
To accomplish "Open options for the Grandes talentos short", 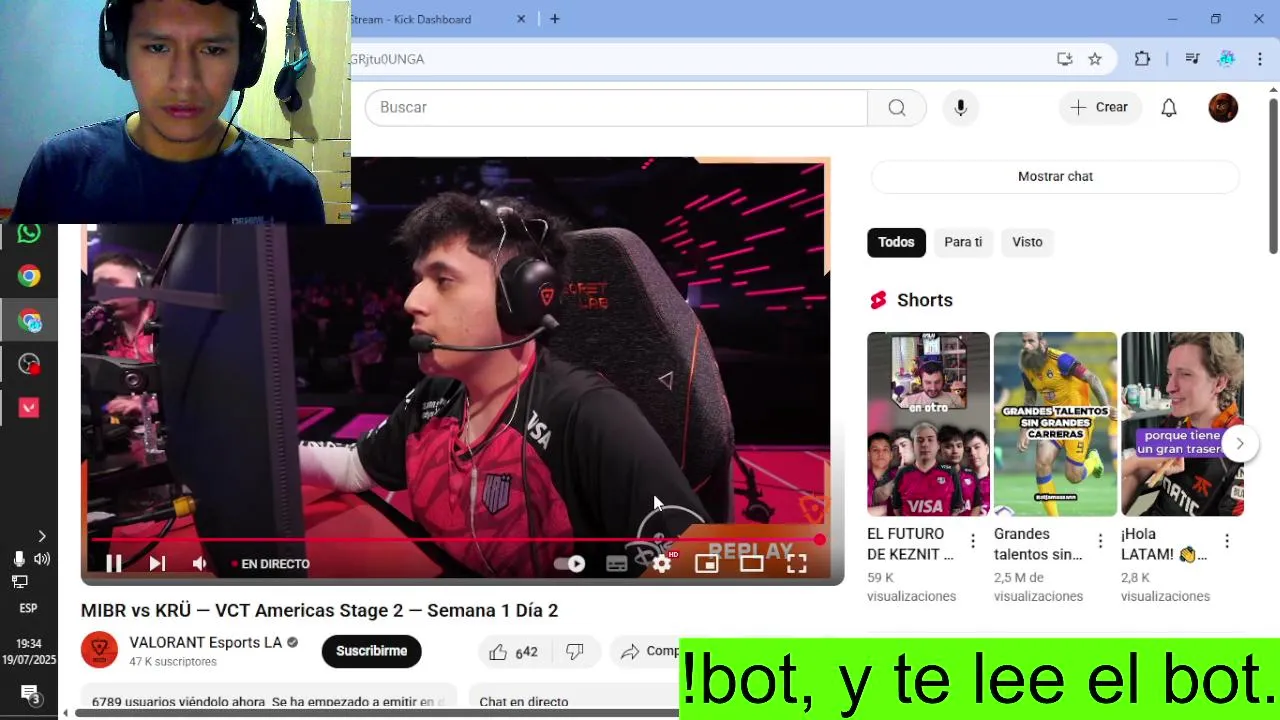I will tap(1100, 542).
